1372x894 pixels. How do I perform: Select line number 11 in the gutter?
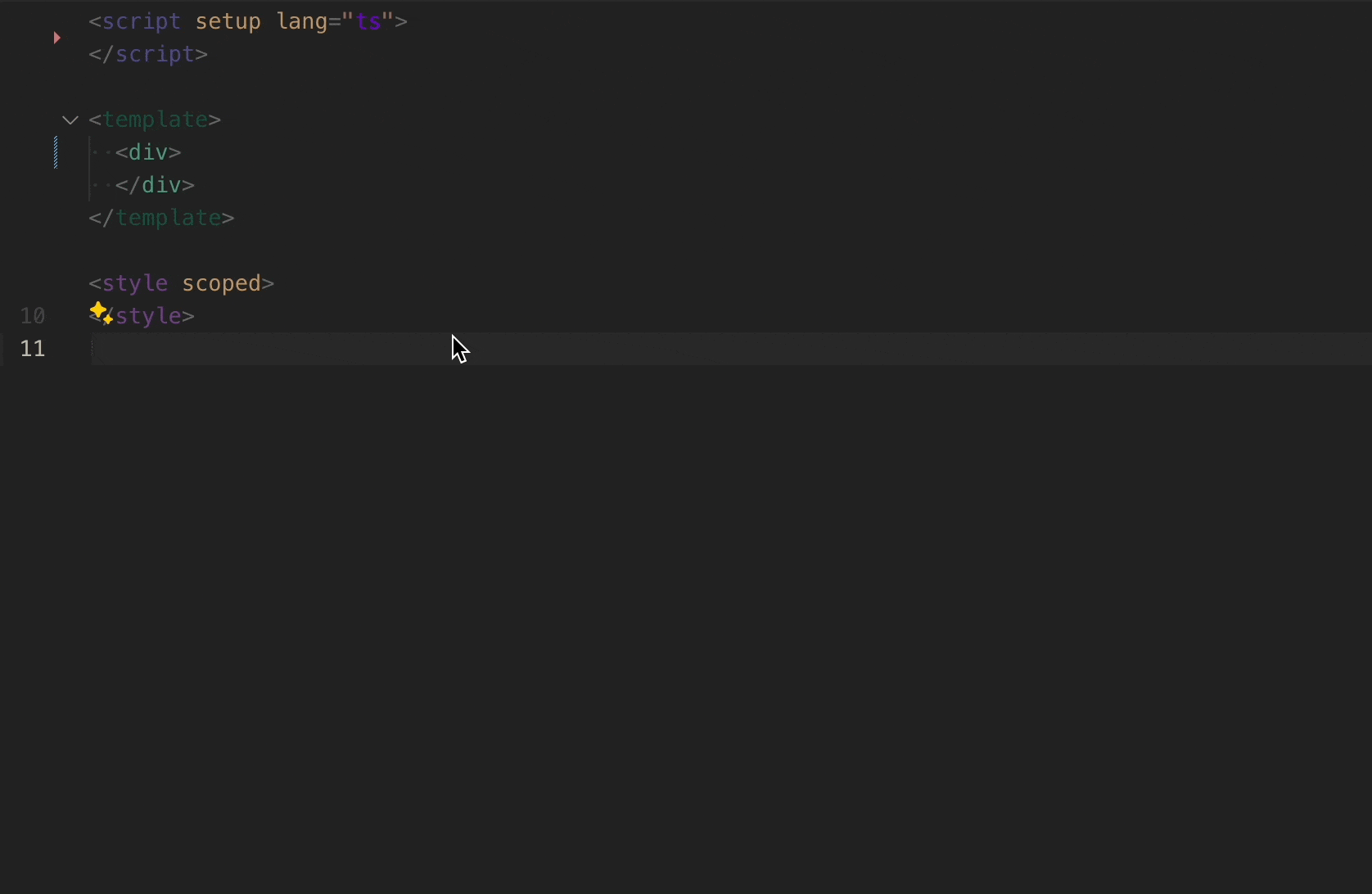pyautogui.click(x=33, y=349)
